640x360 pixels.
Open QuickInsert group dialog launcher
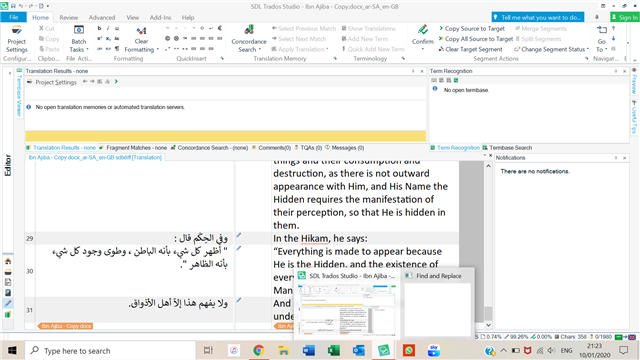pos(222,58)
